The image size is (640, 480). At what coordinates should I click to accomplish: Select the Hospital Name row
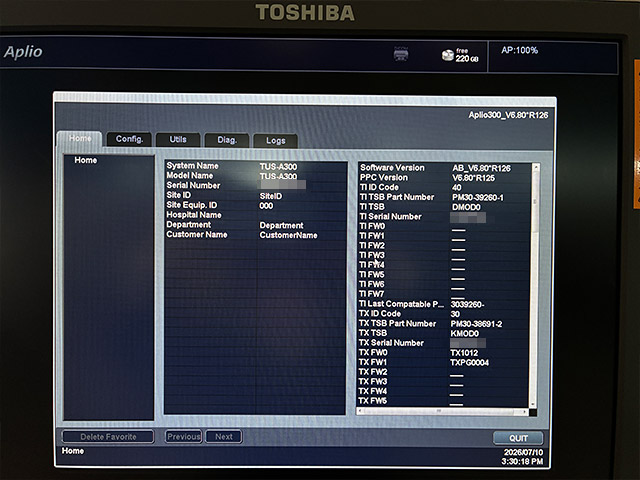(x=255, y=215)
